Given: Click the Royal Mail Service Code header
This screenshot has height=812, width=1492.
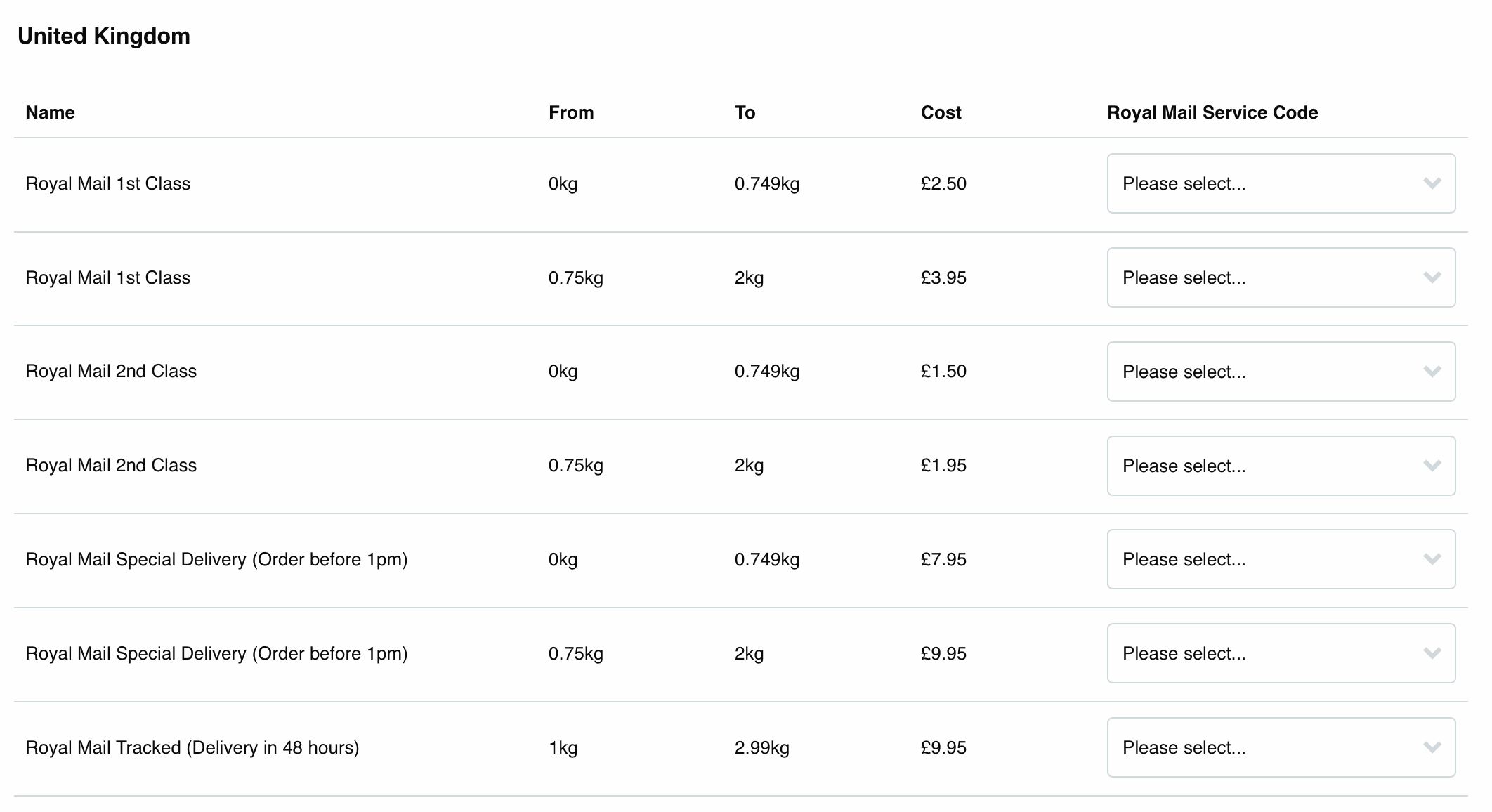Looking at the screenshot, I should coord(1212,112).
